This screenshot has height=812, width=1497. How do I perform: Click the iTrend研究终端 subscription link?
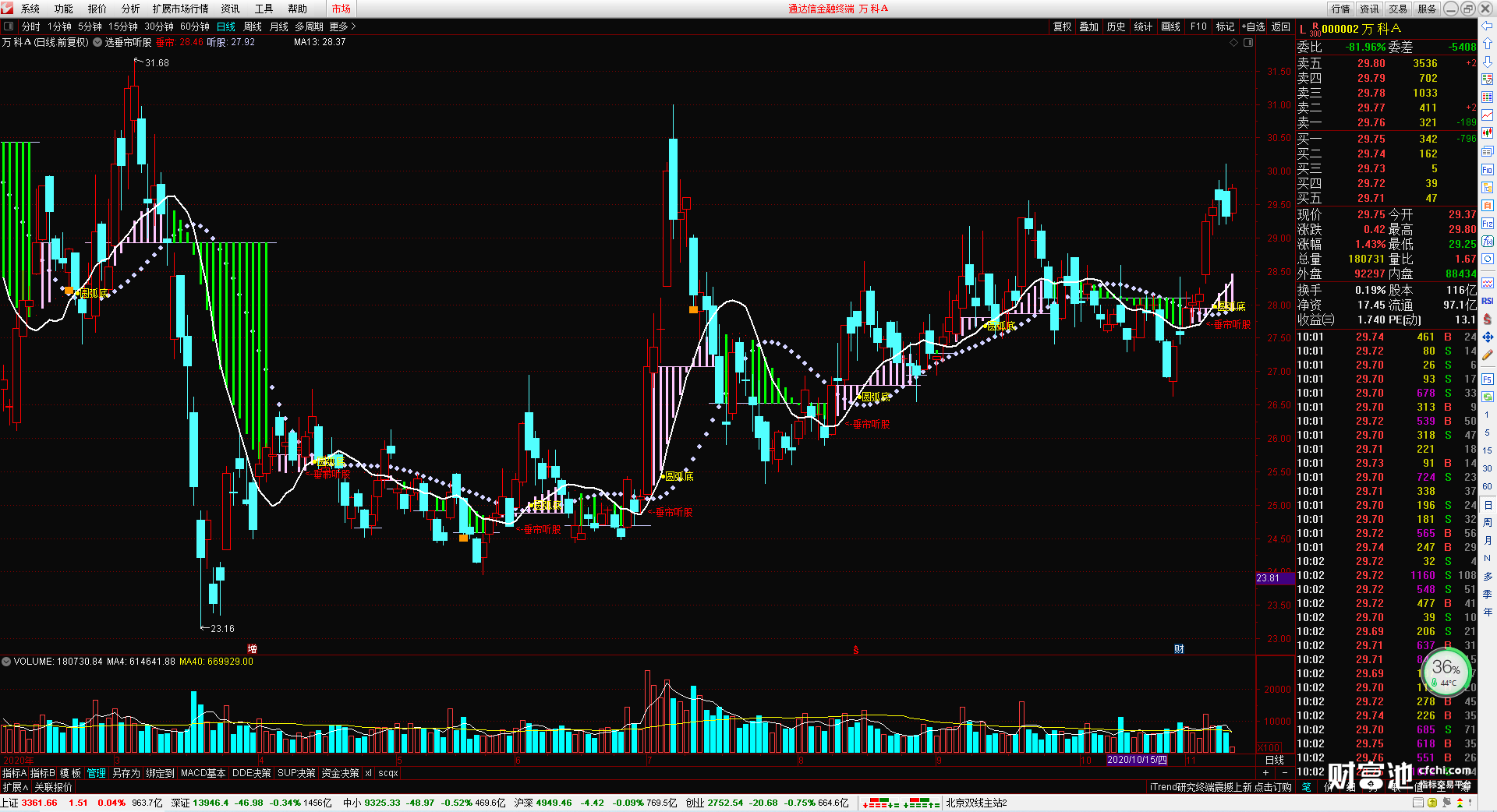[x=1219, y=787]
